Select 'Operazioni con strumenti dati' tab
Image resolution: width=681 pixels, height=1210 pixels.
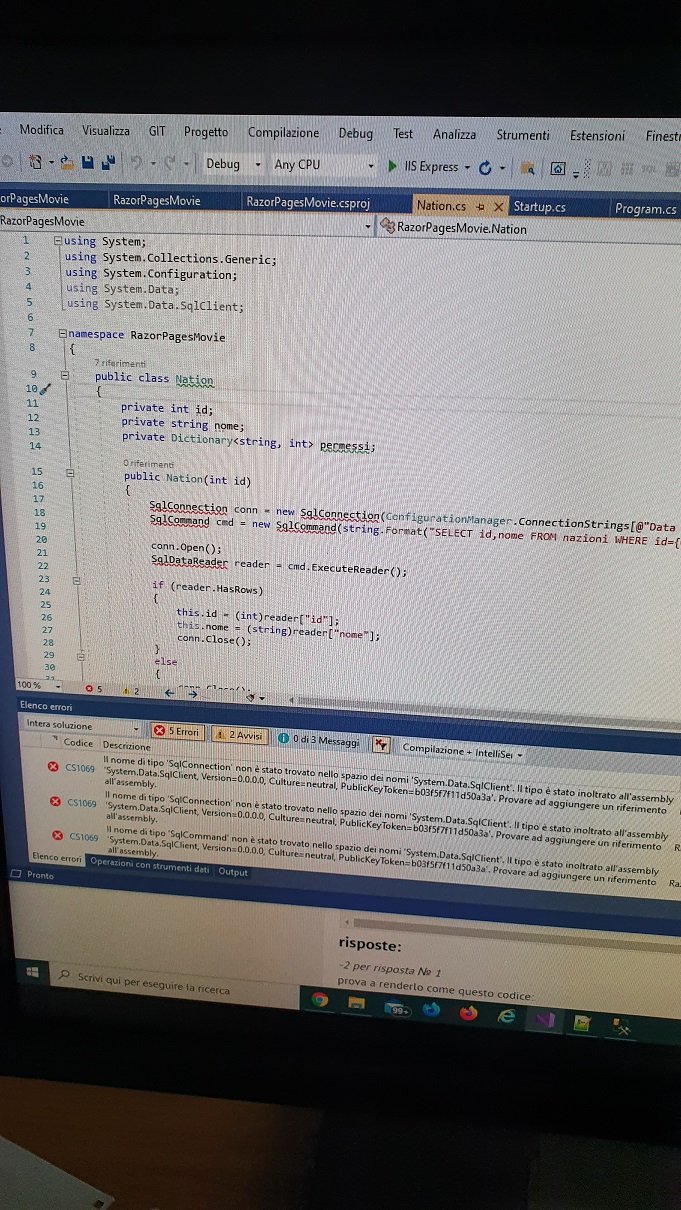150,866
